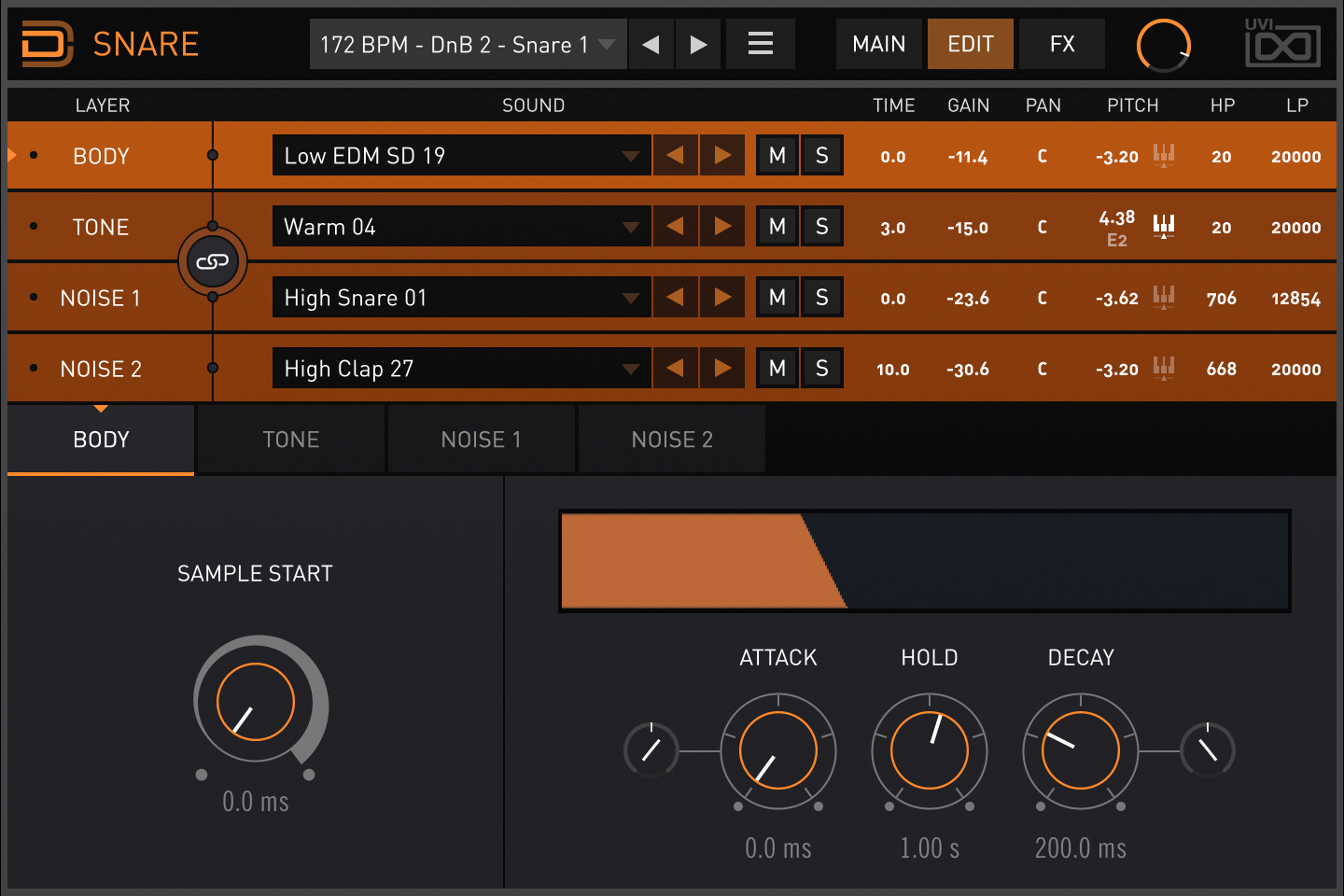
Task: Expand the High Clap 27 sound list
Action: click(x=631, y=369)
